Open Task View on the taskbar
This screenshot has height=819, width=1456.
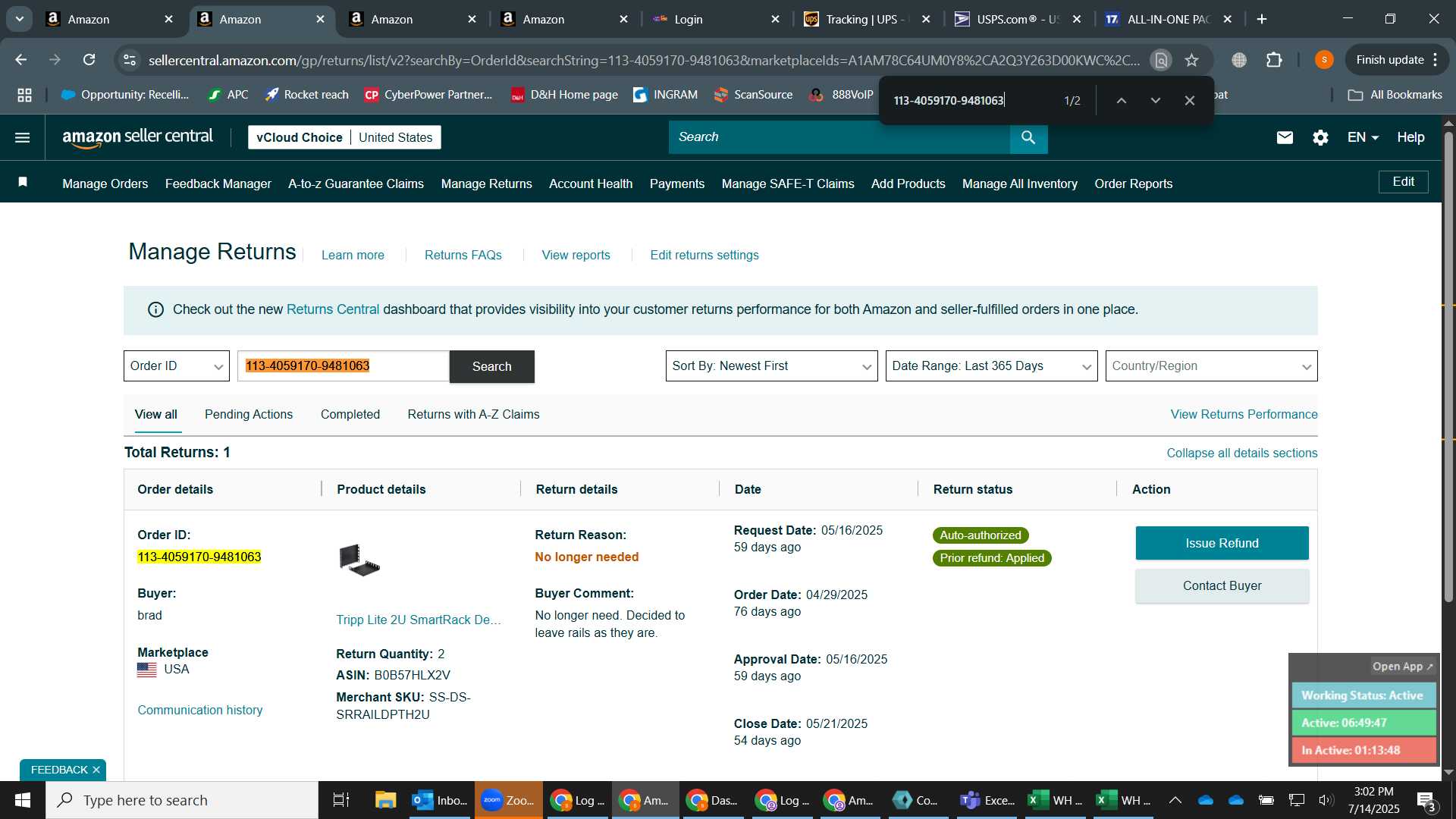[x=341, y=800]
